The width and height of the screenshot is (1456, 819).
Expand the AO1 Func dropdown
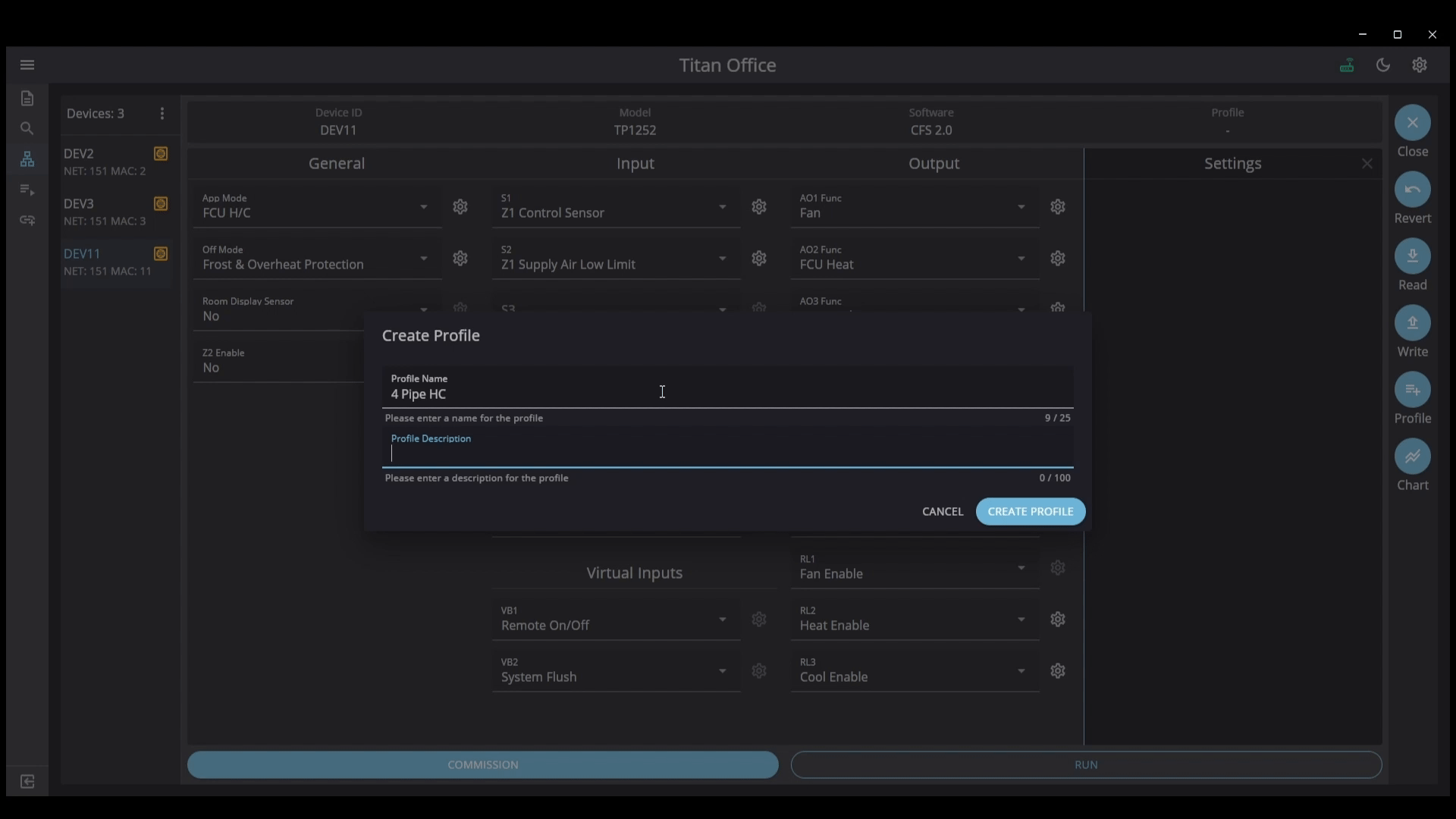coord(1021,207)
